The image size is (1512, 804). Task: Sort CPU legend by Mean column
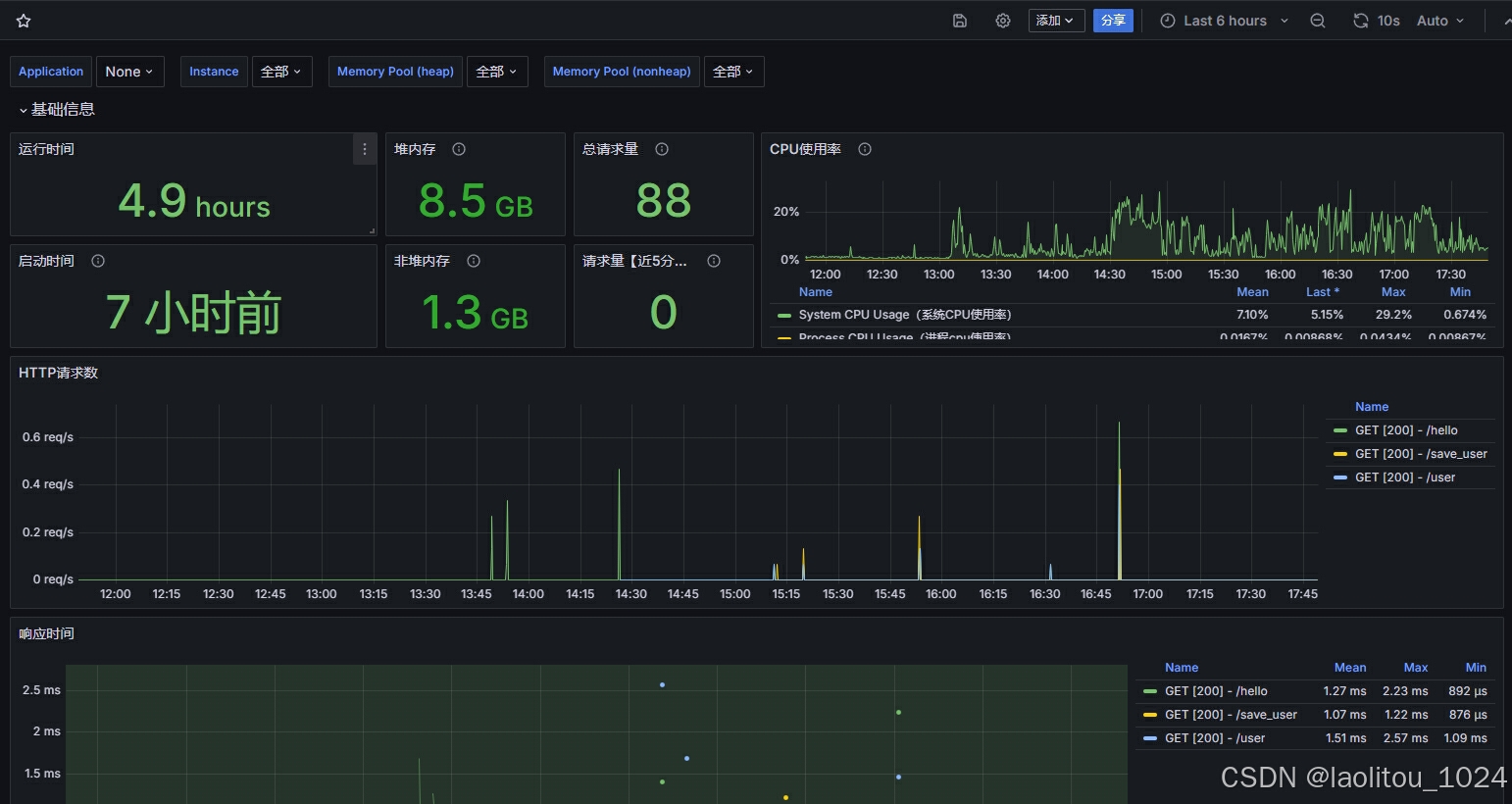(x=1252, y=292)
